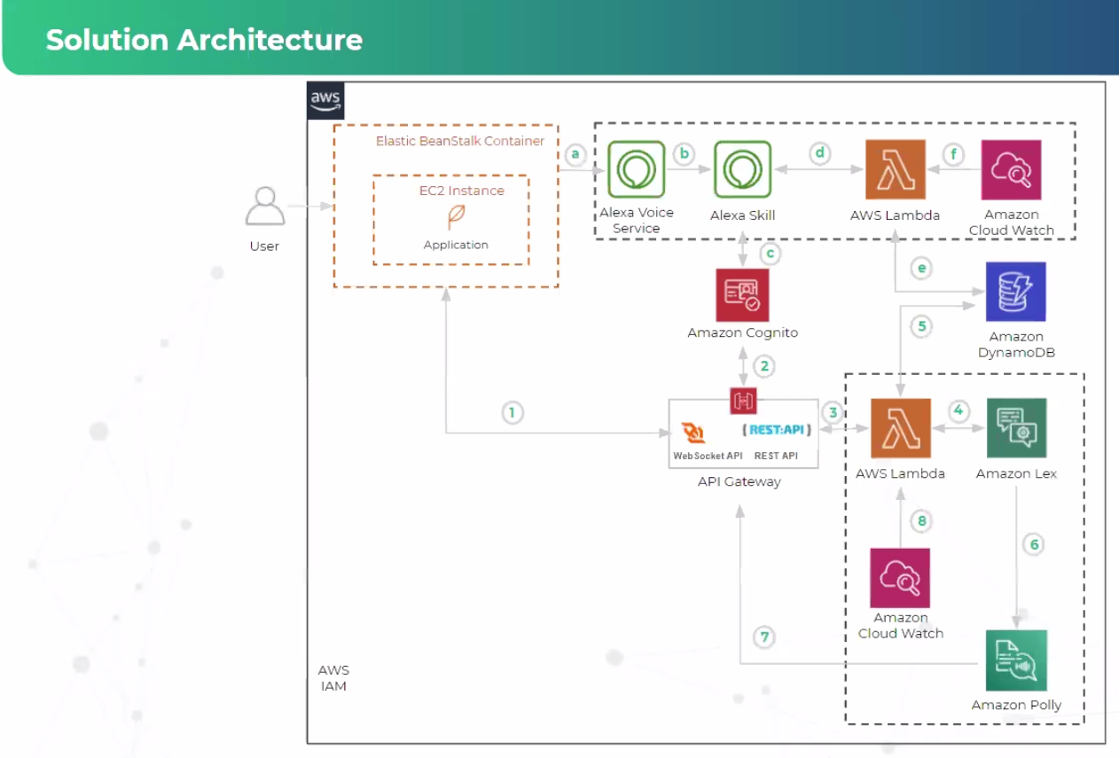Click the AWS logo in the top corner

coord(327,99)
